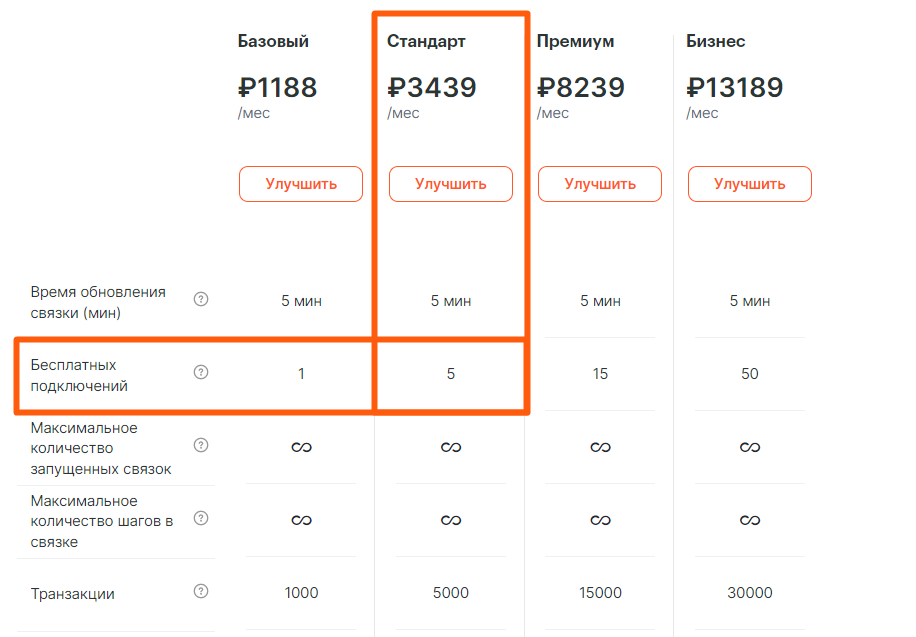Click the help icon next to Транзакции
916x637 pixels.
click(201, 592)
